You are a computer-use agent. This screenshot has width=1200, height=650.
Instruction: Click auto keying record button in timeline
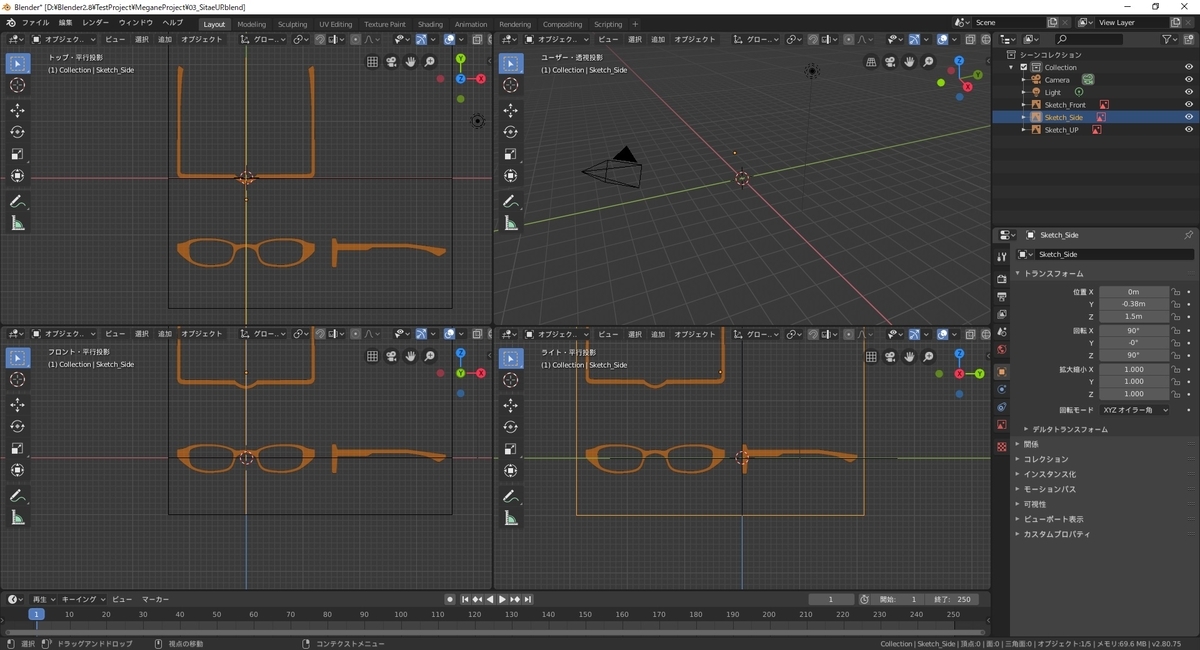pyautogui.click(x=450, y=599)
